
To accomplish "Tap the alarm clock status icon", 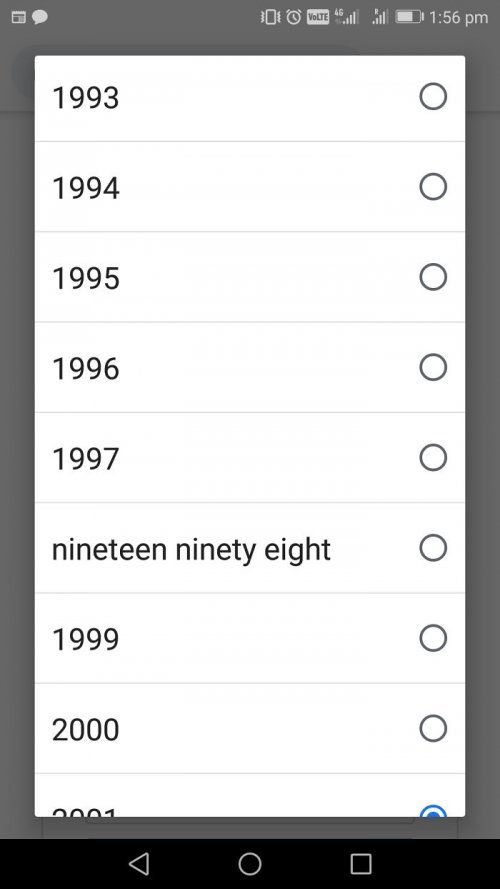I will pyautogui.click(x=294, y=17).
